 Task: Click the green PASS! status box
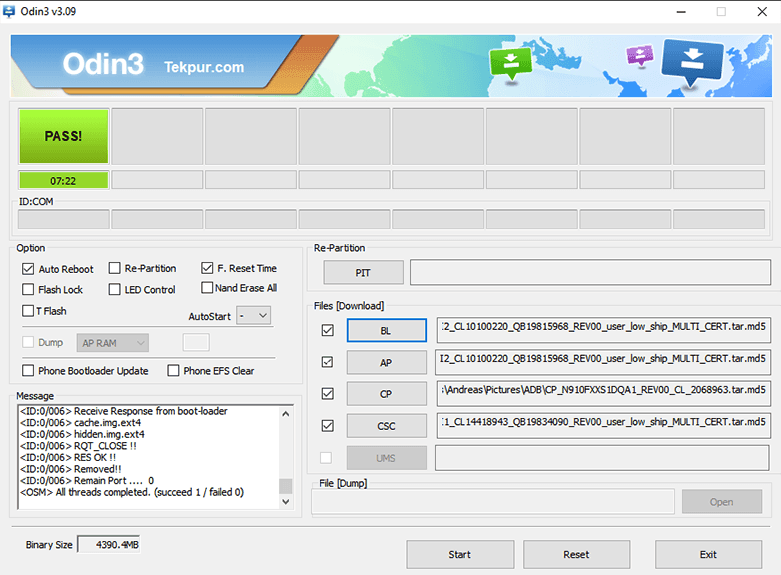click(63, 136)
